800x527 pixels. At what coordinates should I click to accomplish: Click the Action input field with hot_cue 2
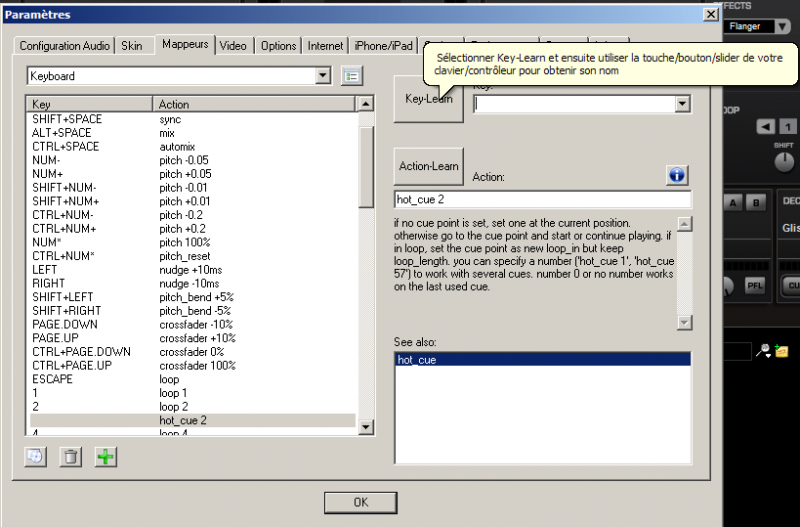542,199
